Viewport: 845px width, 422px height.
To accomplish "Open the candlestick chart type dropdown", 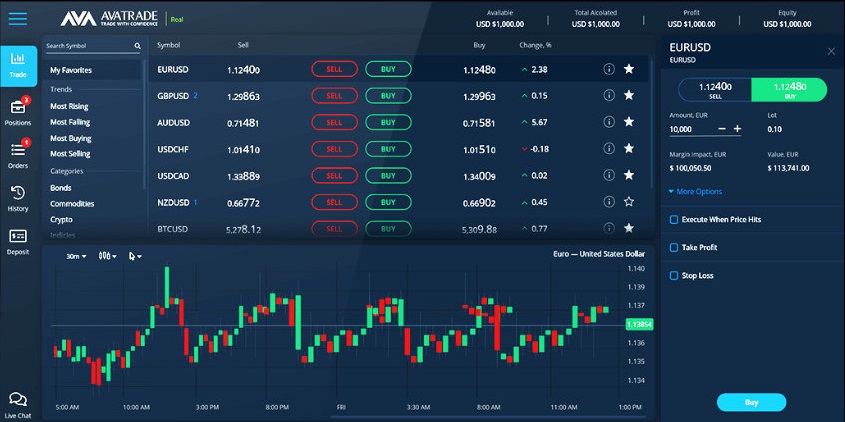I will point(107,257).
